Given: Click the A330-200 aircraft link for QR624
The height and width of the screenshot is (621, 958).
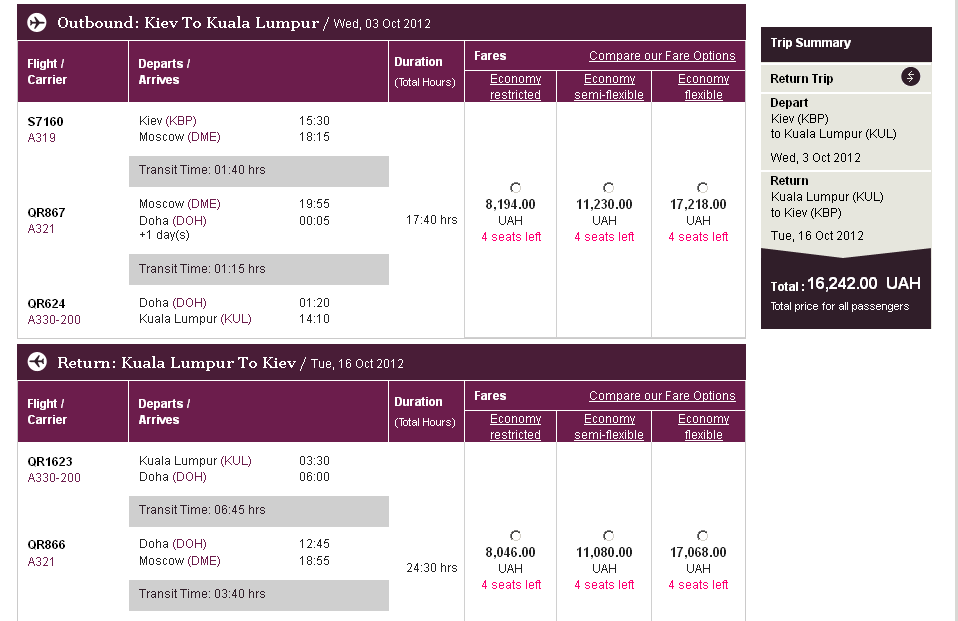Looking at the screenshot, I should [54, 320].
